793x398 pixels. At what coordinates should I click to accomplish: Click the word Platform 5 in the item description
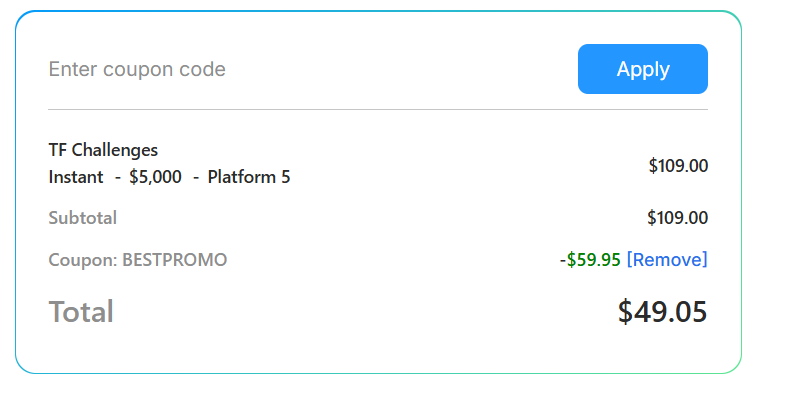tap(249, 177)
